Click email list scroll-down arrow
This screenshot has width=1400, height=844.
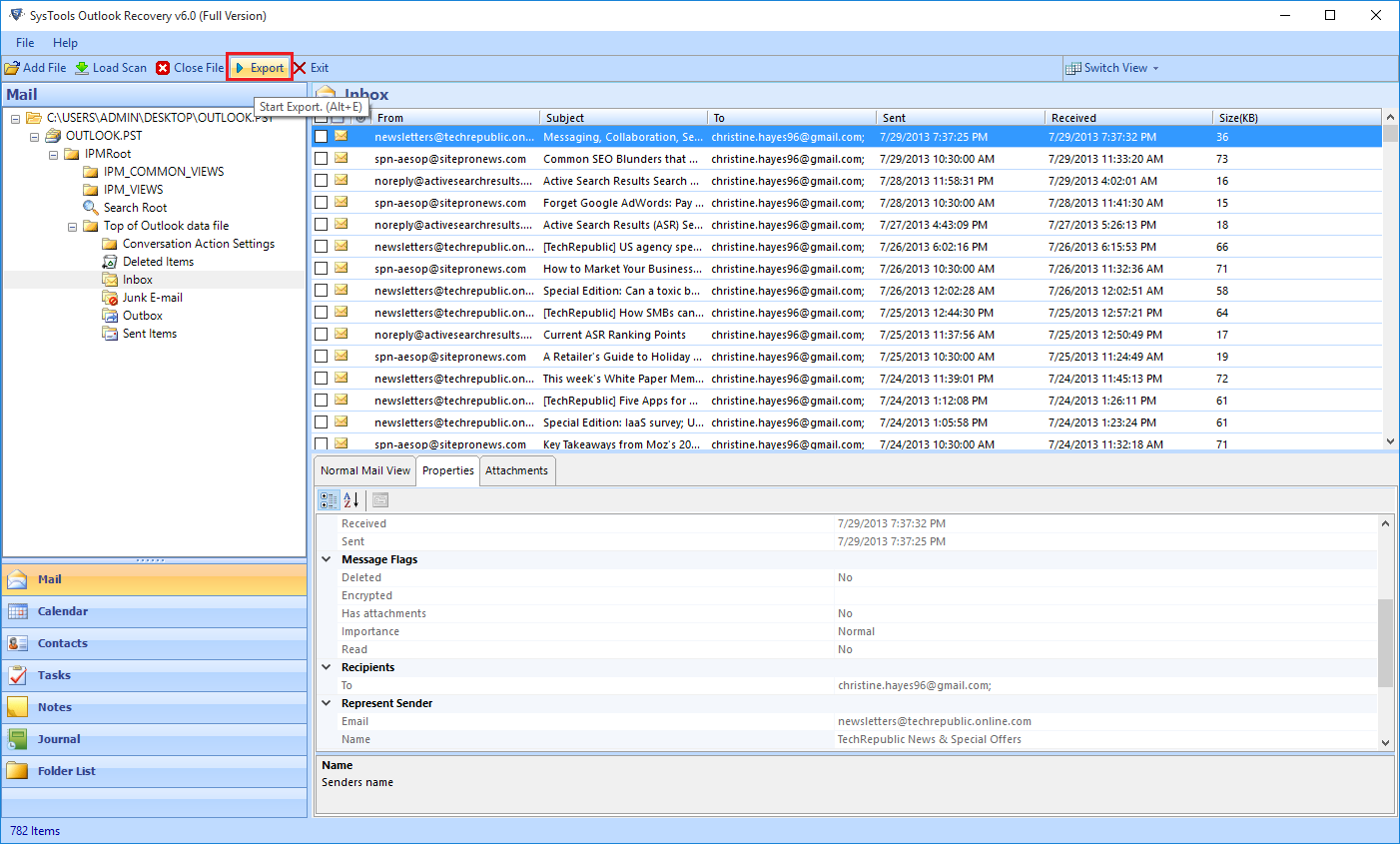tap(1389, 440)
